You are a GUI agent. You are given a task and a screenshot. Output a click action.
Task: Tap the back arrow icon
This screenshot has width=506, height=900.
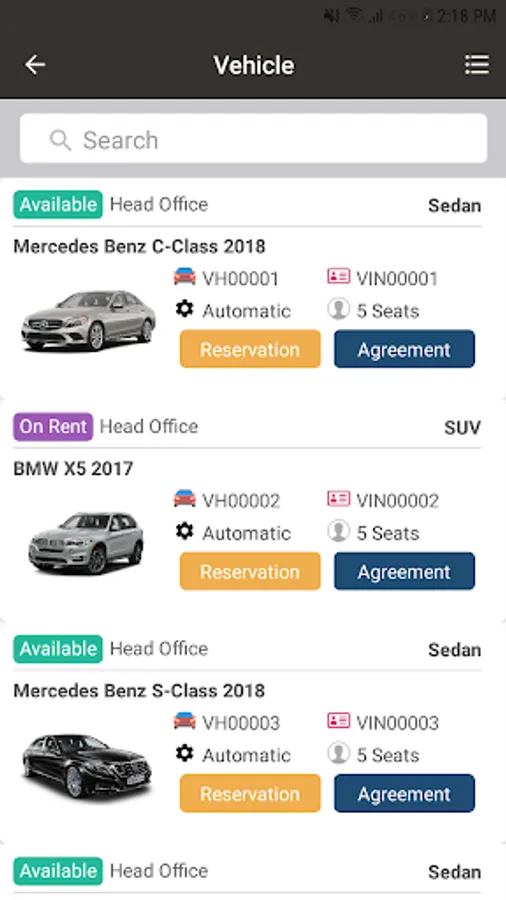(35, 64)
